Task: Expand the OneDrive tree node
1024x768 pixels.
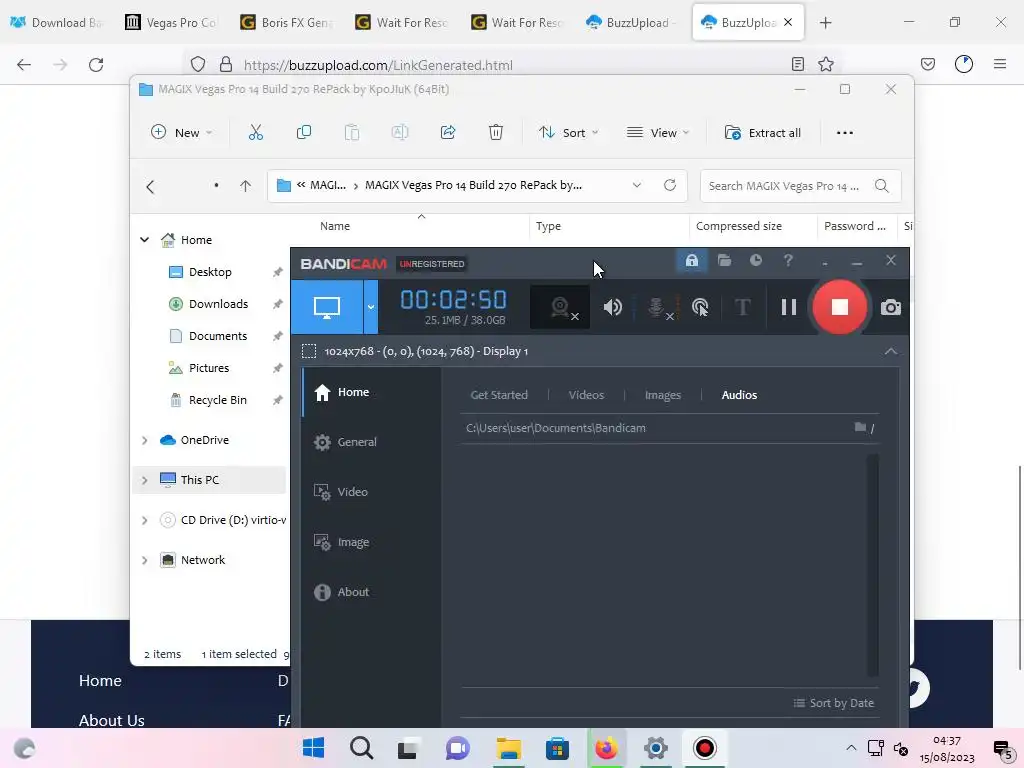Action: click(144, 440)
